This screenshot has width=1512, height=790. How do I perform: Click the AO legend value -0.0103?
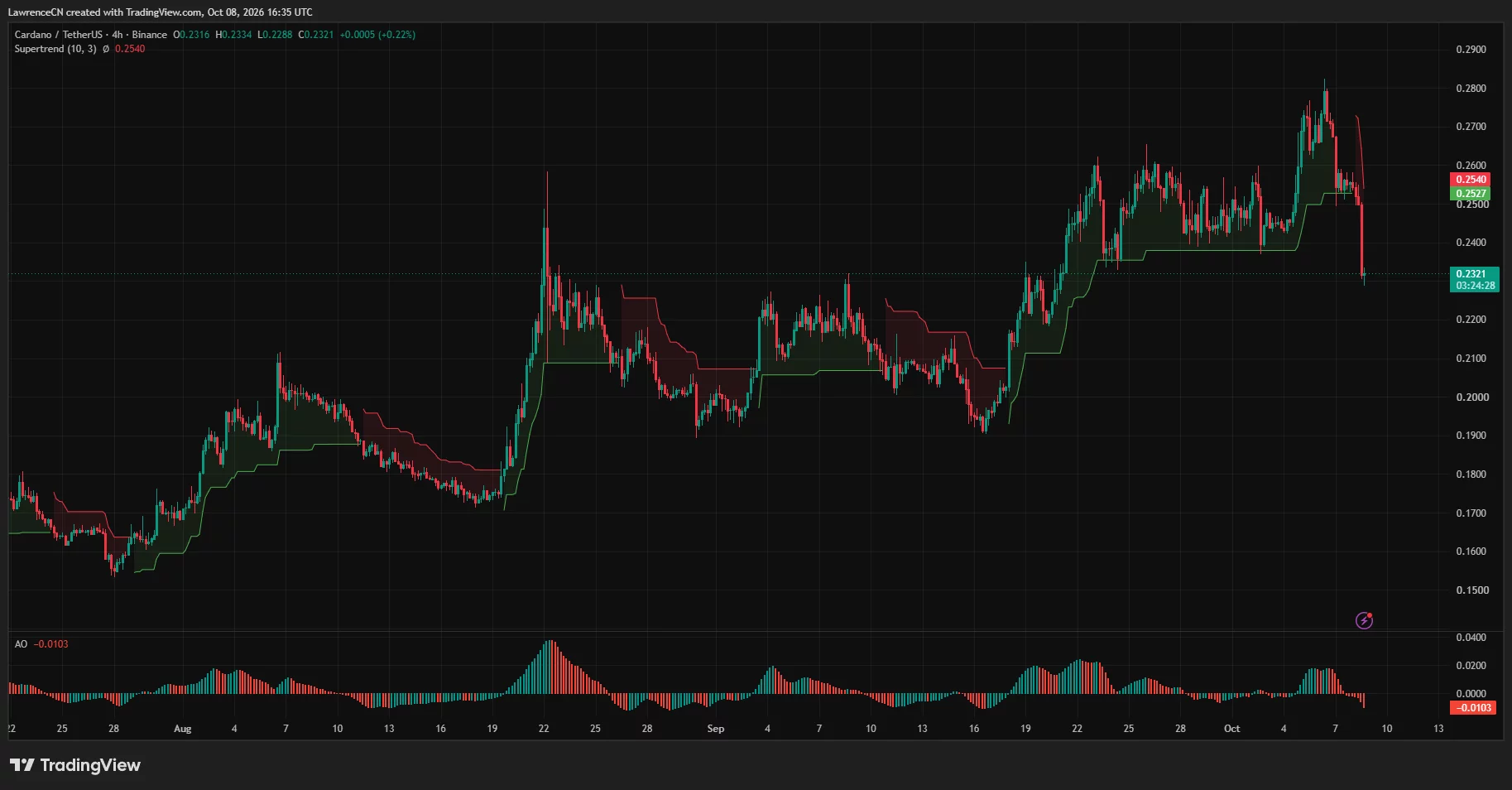(x=51, y=644)
